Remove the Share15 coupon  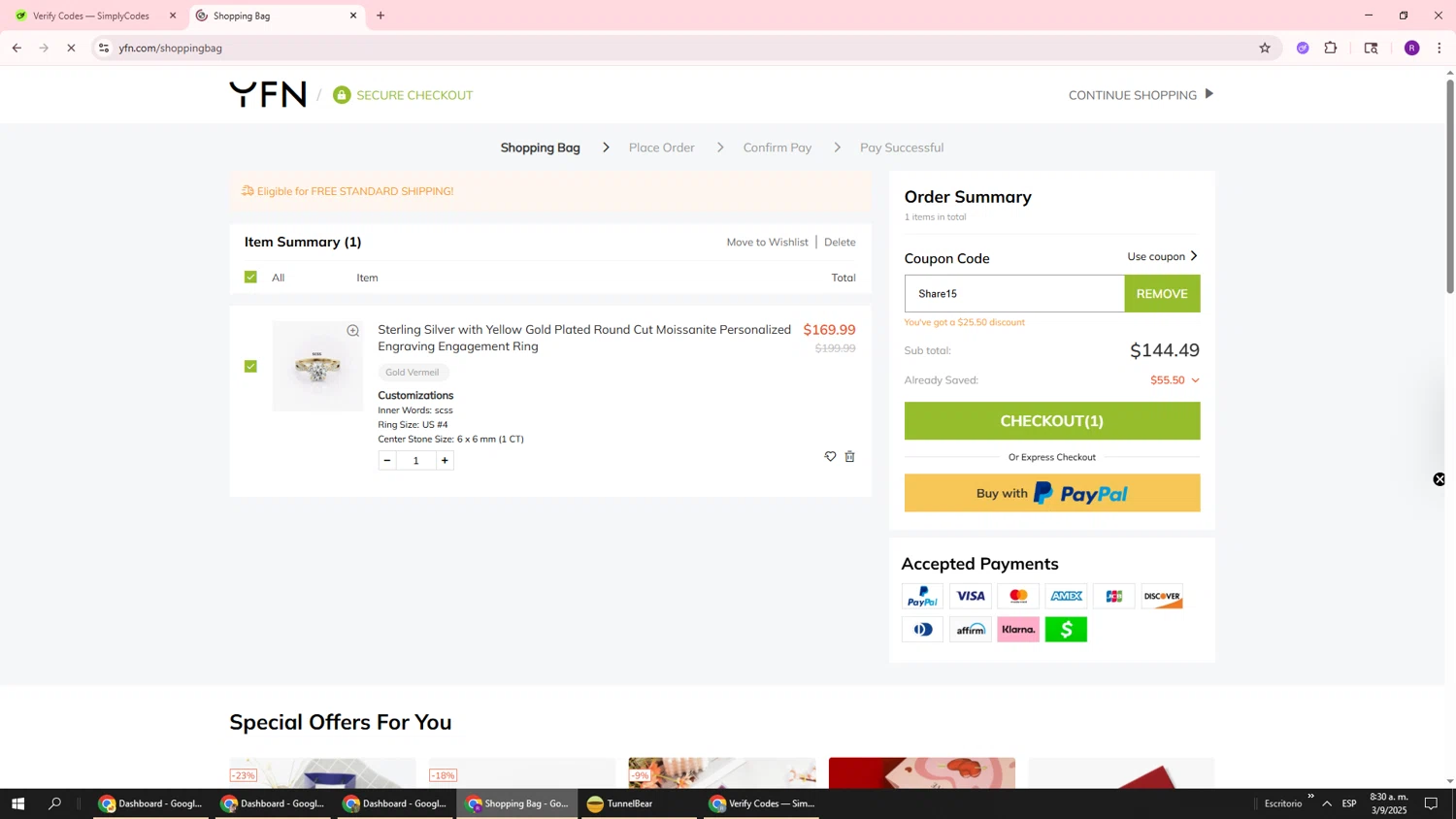(1162, 294)
